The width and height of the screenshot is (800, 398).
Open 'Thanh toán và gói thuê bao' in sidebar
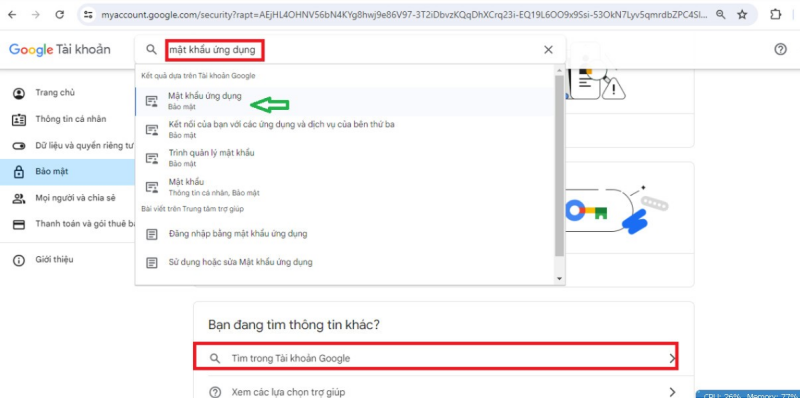click(x=67, y=224)
